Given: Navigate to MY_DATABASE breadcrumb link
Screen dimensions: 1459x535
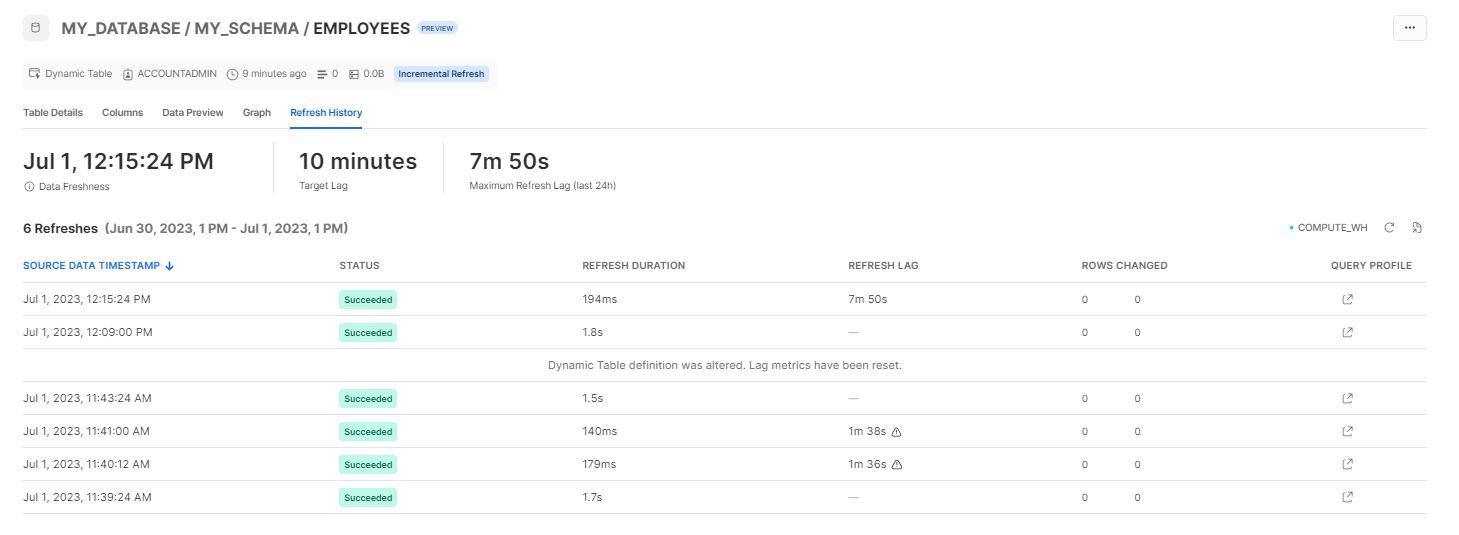Looking at the screenshot, I should tap(121, 29).
